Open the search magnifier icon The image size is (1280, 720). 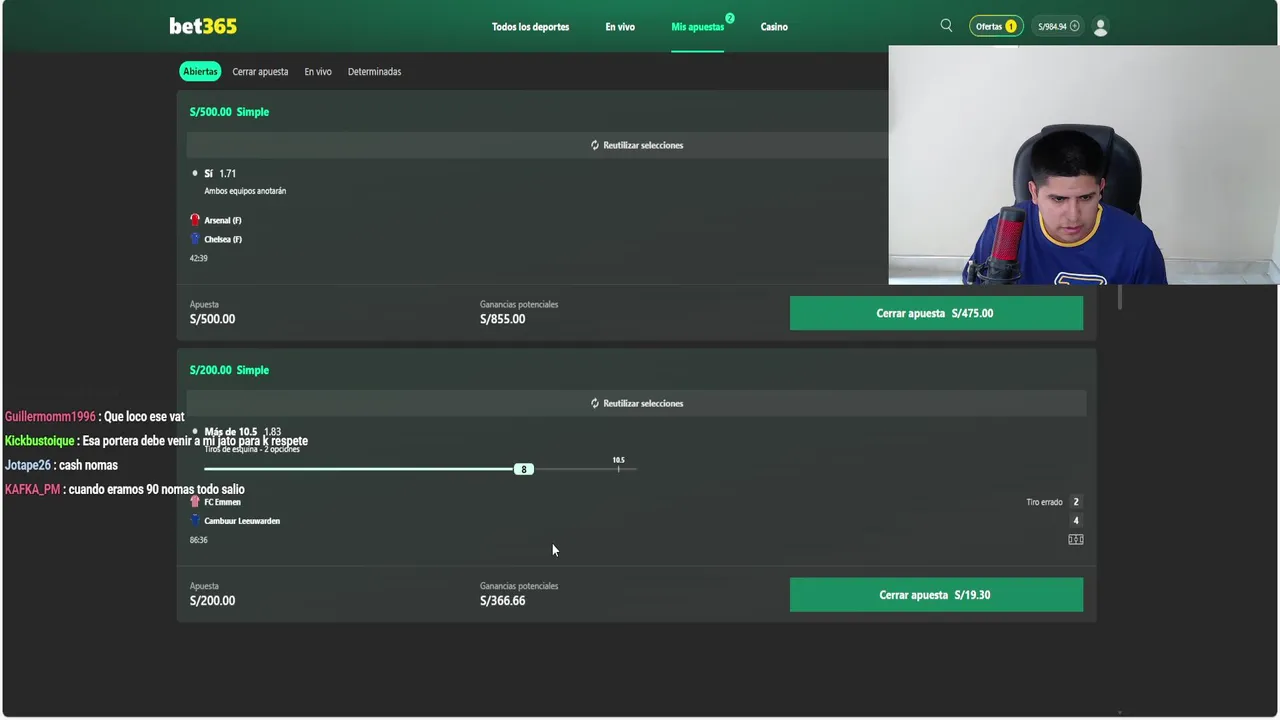click(x=946, y=26)
